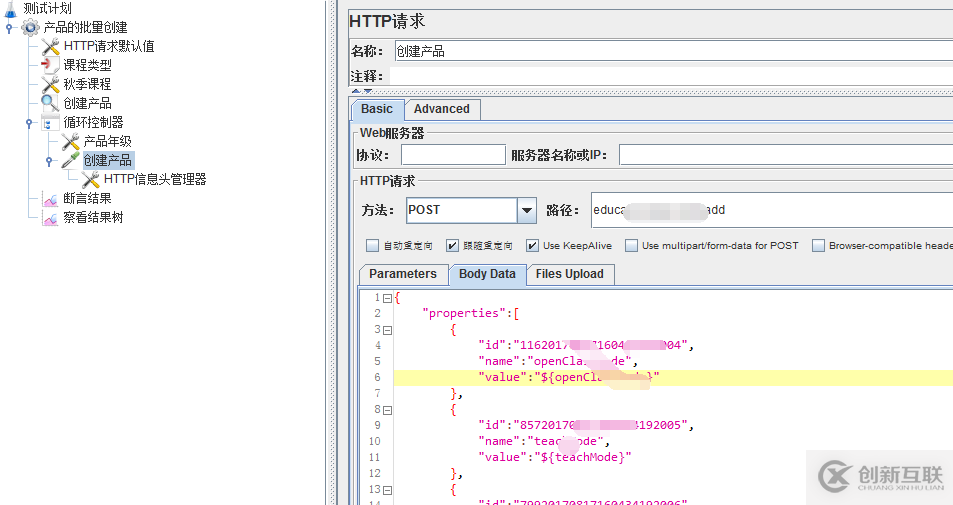953x505 pixels.
Task: Switch to the Basic tab
Action: click(377, 109)
